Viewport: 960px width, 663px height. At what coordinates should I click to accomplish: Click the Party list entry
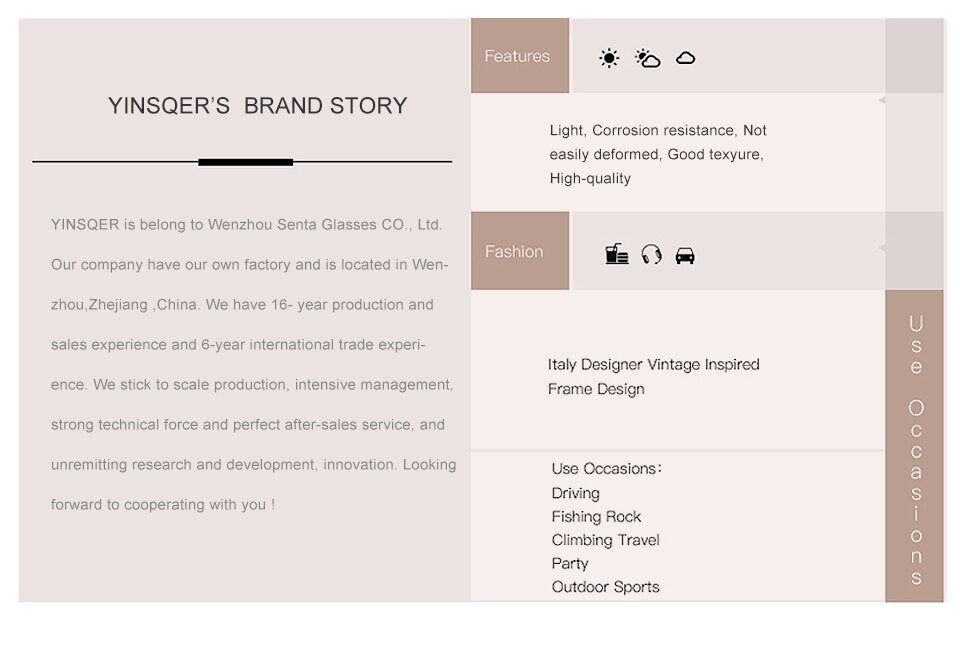(x=570, y=563)
